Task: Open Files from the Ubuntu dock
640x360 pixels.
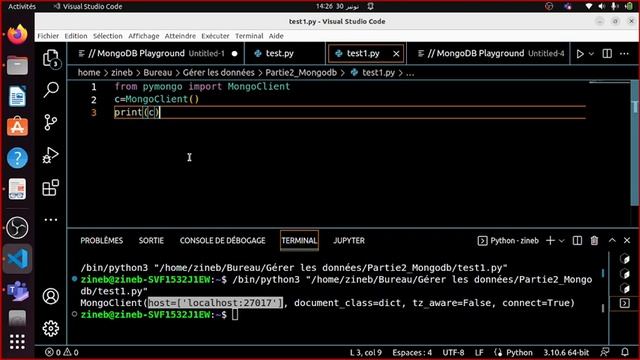Action: (x=17, y=65)
